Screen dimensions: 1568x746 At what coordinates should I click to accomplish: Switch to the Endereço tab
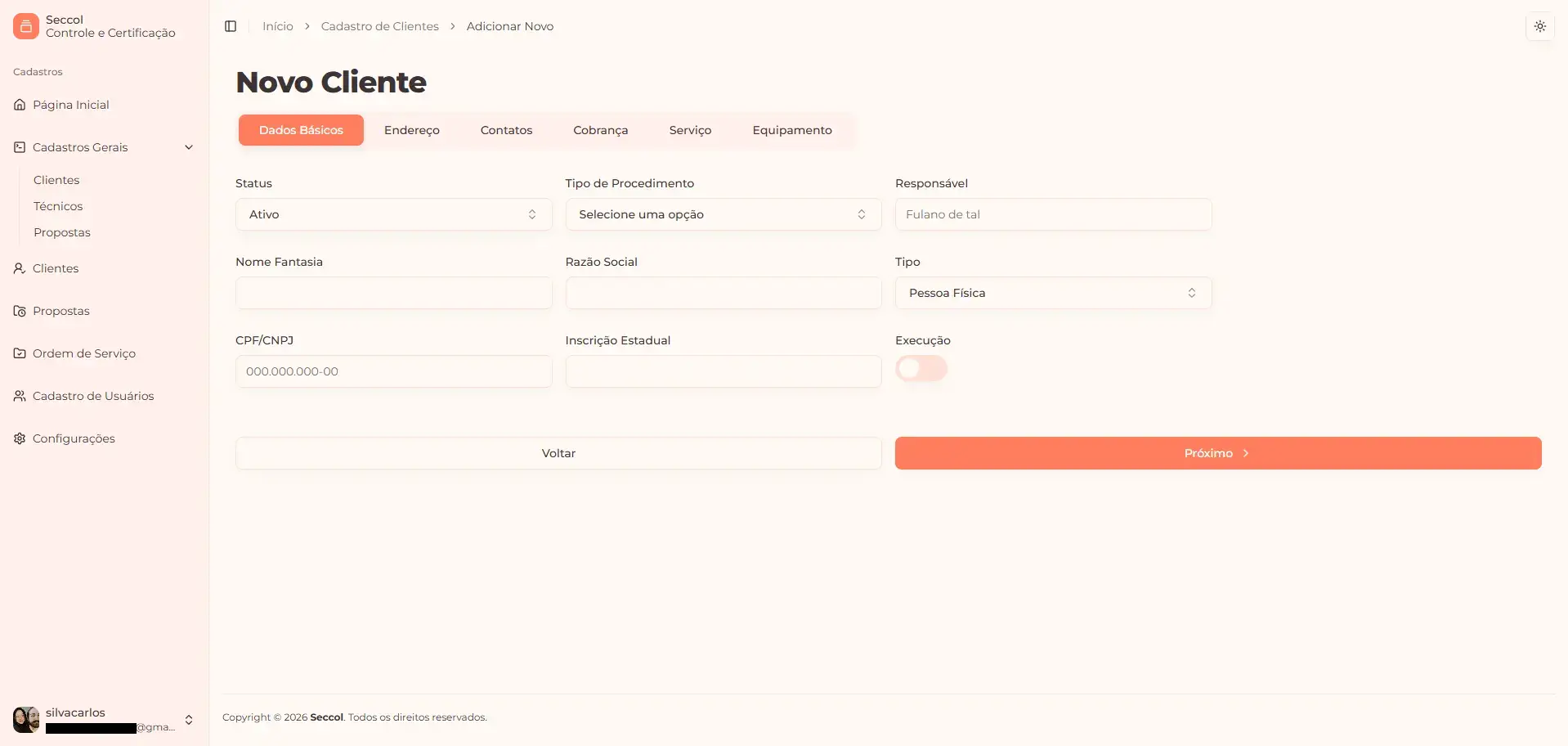412,129
